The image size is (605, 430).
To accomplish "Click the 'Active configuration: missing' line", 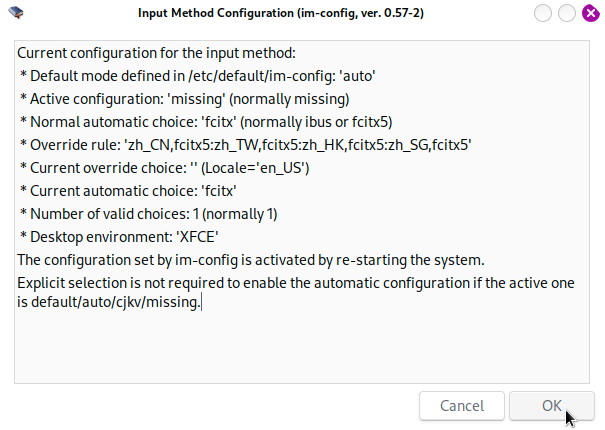I will [x=184, y=99].
